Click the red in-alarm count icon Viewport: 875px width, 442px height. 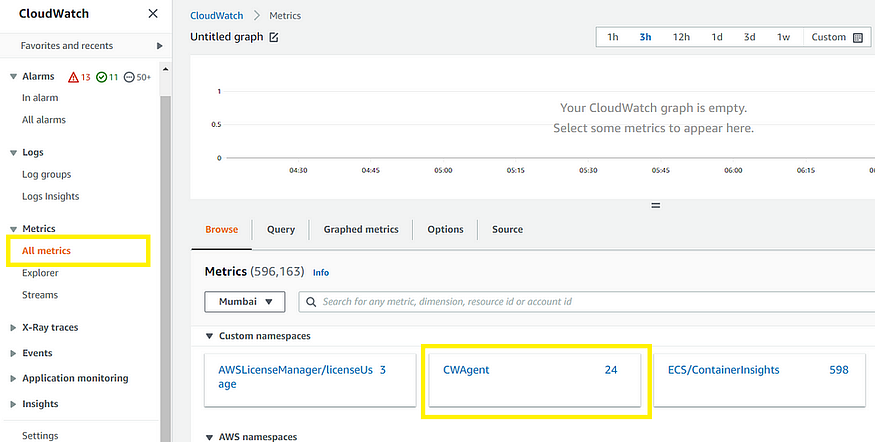73,77
